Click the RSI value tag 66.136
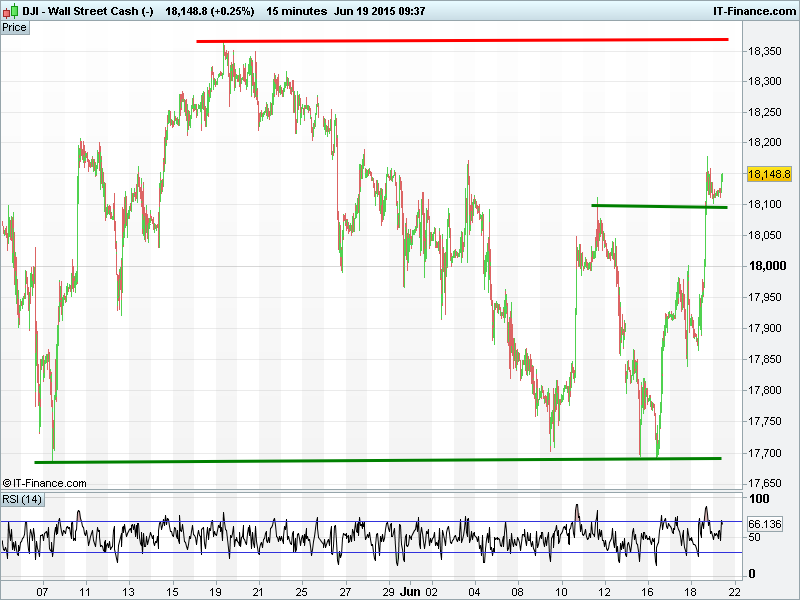The width and height of the screenshot is (800, 600). point(764,524)
